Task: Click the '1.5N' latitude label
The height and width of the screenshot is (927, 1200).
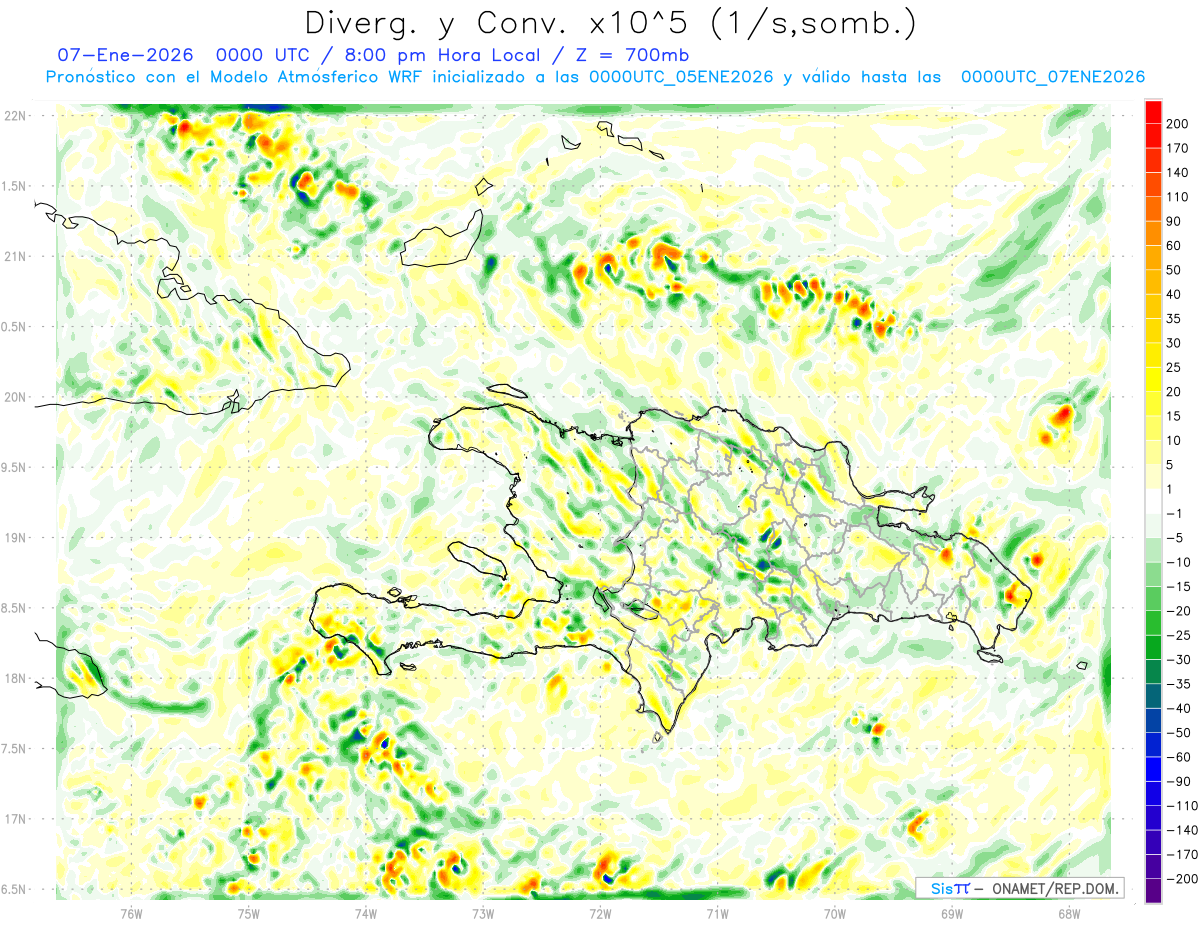Action: [x=15, y=186]
